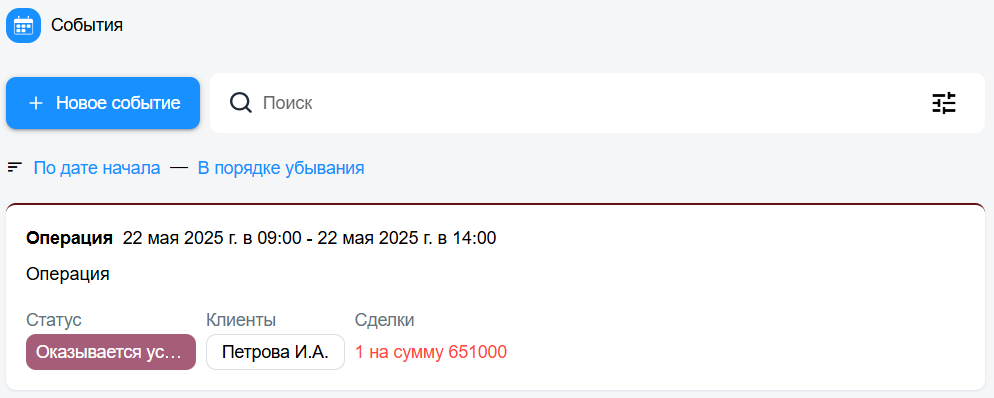Viewport: 994px width, 398px height.
Task: Click the Сделки field label
Action: pos(385,320)
